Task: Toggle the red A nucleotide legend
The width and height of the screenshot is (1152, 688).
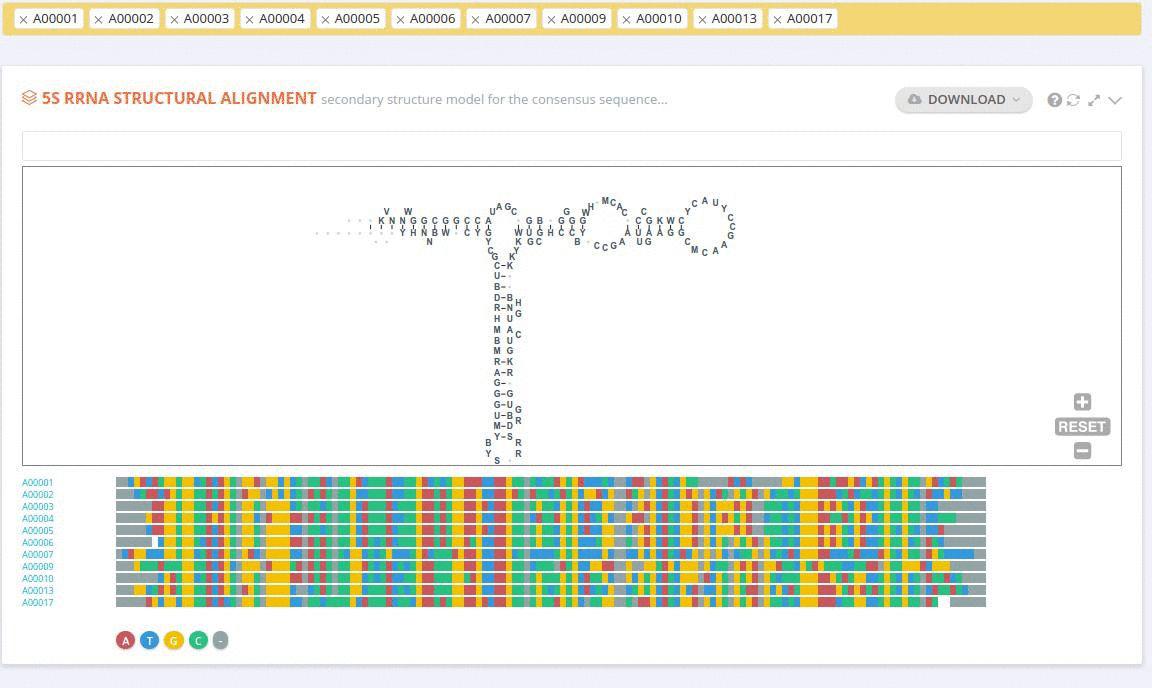Action: [125, 640]
